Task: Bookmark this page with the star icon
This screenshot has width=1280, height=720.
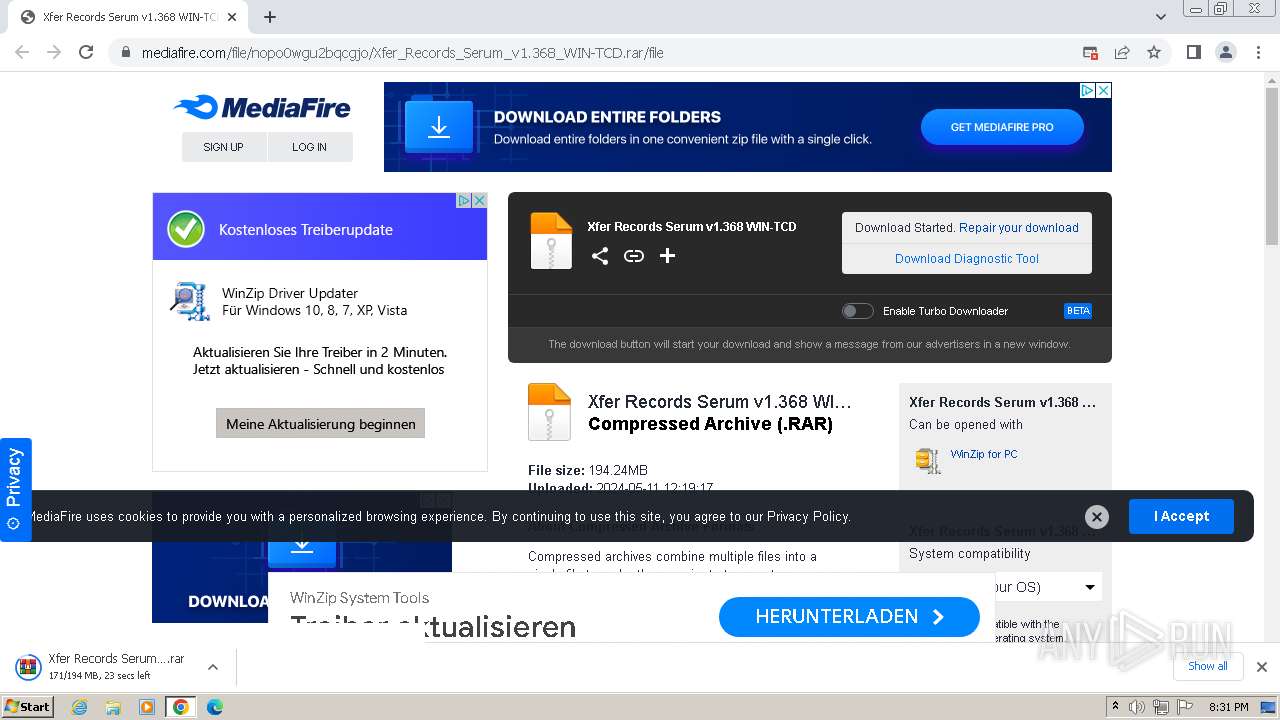Action: coord(1154,52)
